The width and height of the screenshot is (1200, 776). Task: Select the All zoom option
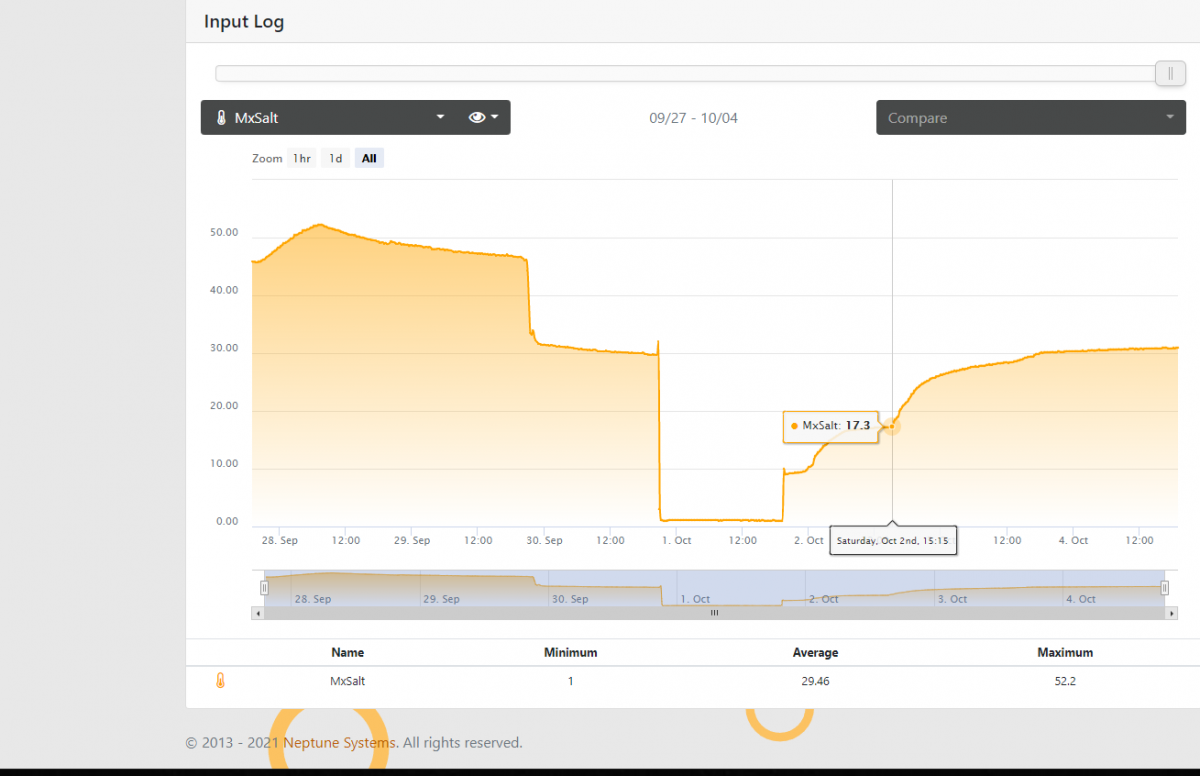369,158
